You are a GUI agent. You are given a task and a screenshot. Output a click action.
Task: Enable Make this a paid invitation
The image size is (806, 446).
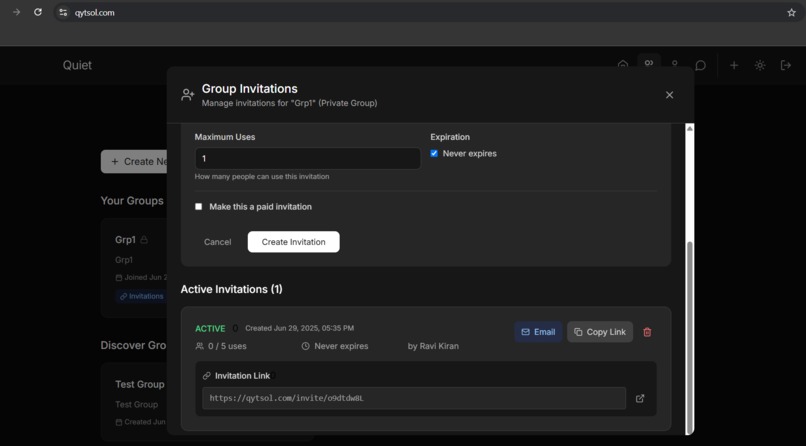pyautogui.click(x=198, y=207)
